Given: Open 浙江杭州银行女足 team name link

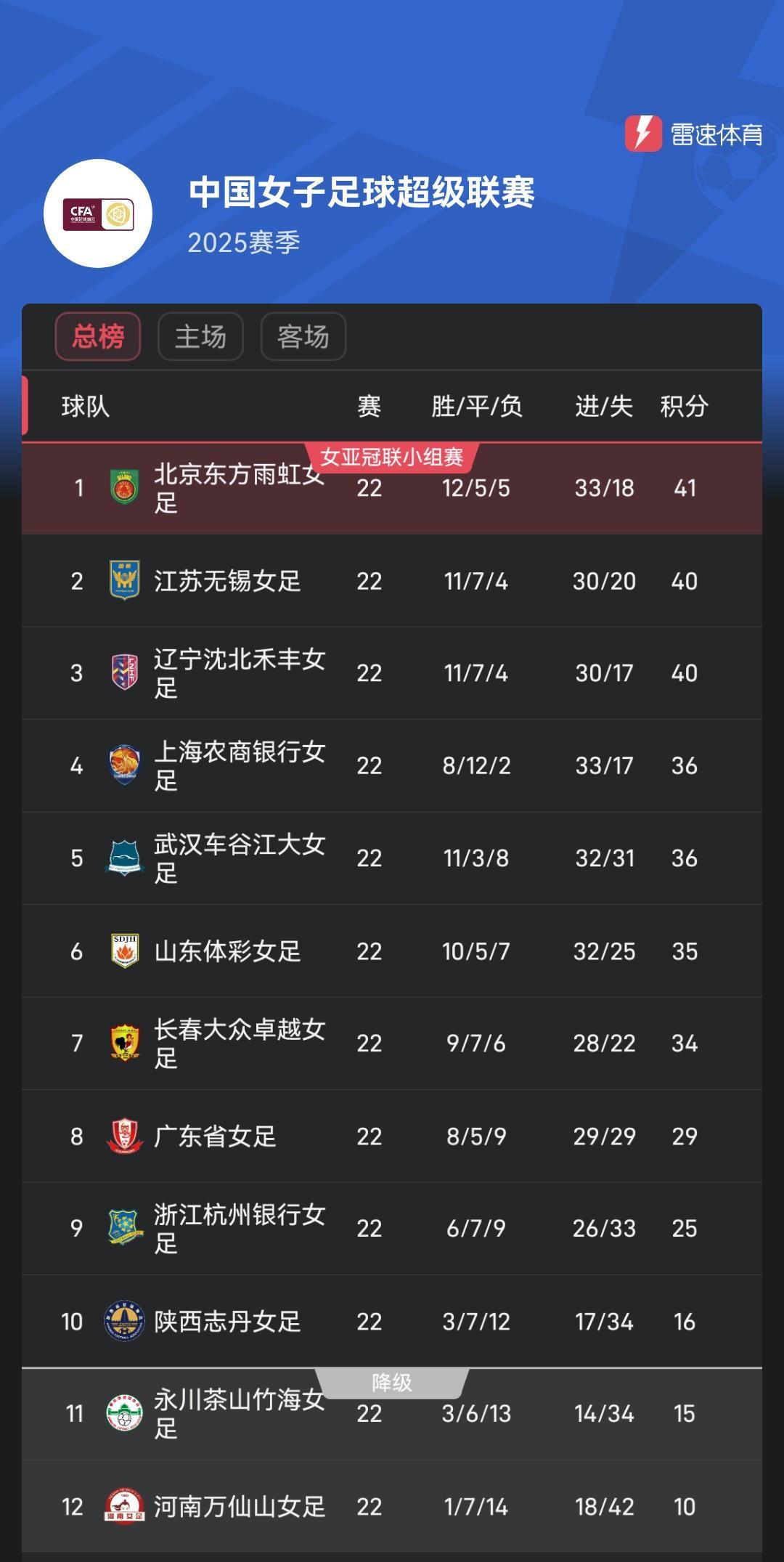Looking at the screenshot, I should [x=240, y=1229].
